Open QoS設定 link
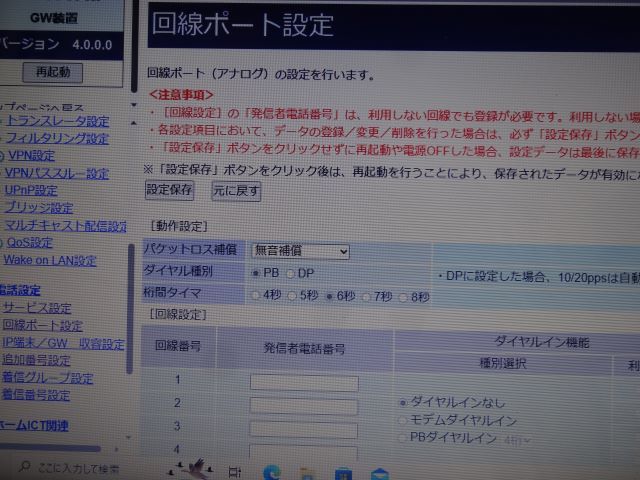This screenshot has height=480, width=640. [x=29, y=243]
